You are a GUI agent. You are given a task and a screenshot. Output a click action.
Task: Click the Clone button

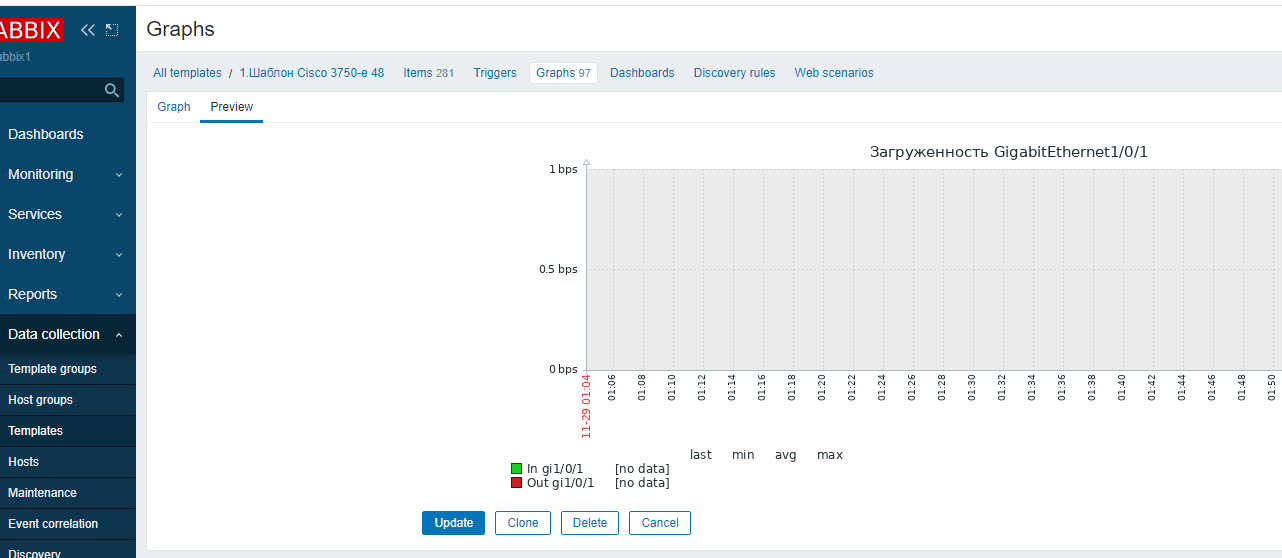523,523
